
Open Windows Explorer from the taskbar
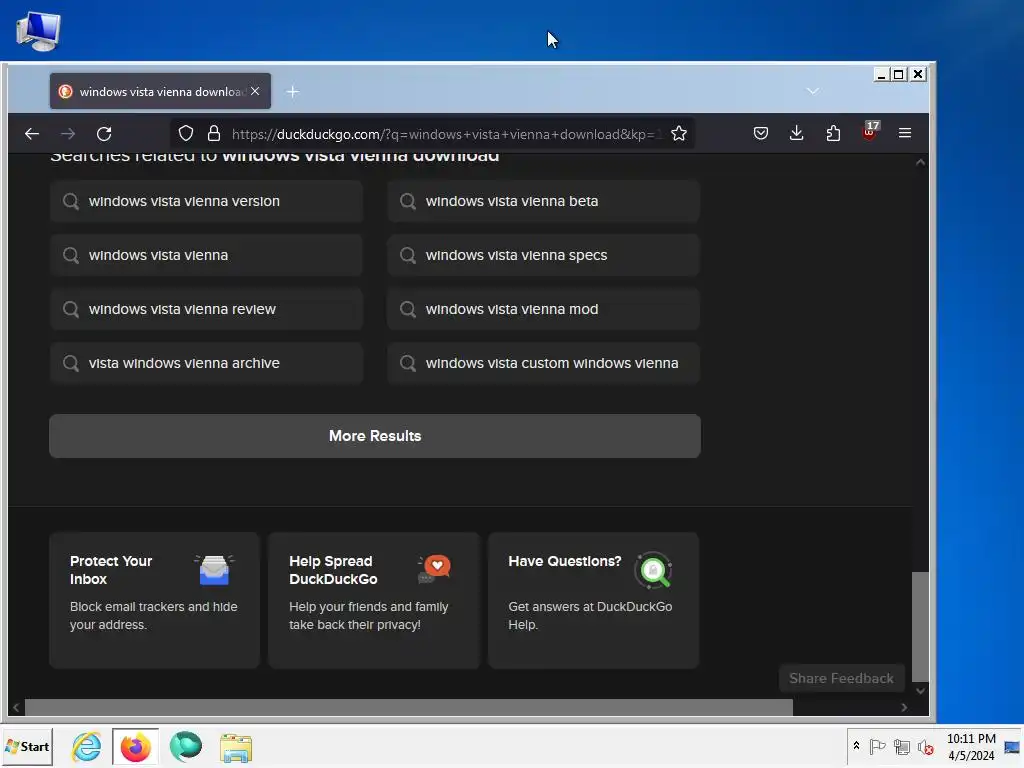click(x=236, y=748)
